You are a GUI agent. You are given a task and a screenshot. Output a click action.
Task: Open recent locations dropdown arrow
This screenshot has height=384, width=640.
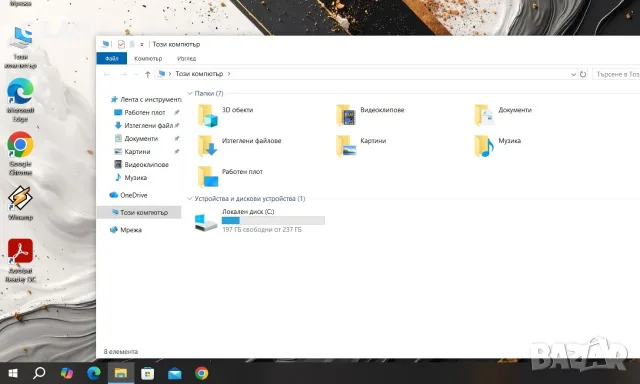136,74
